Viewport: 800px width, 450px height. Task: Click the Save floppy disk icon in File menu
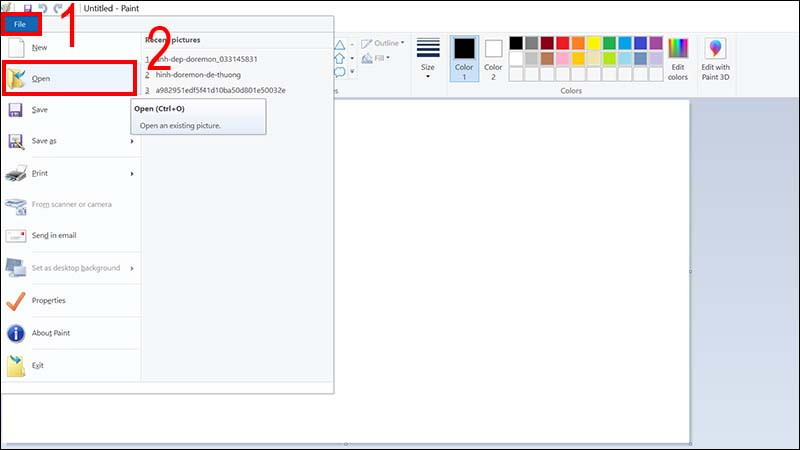point(17,110)
